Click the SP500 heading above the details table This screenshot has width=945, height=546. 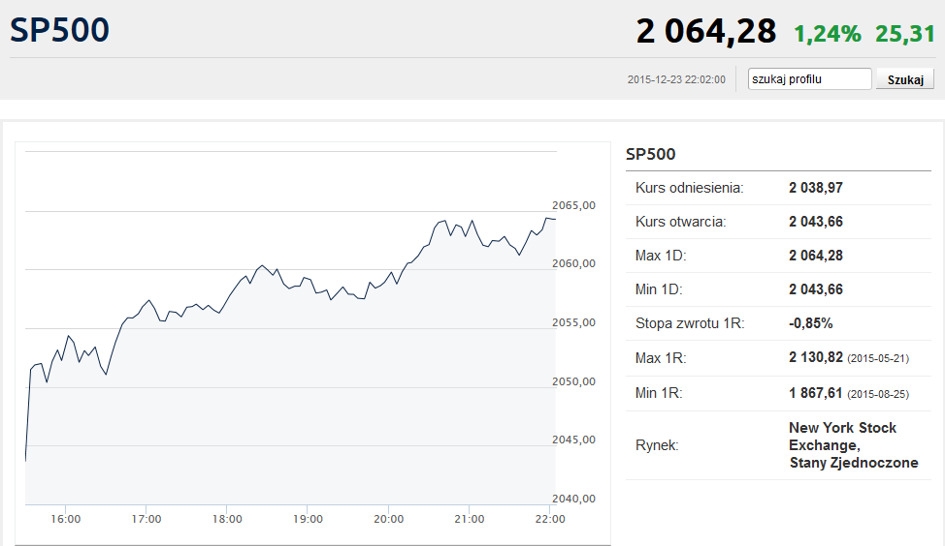651,154
